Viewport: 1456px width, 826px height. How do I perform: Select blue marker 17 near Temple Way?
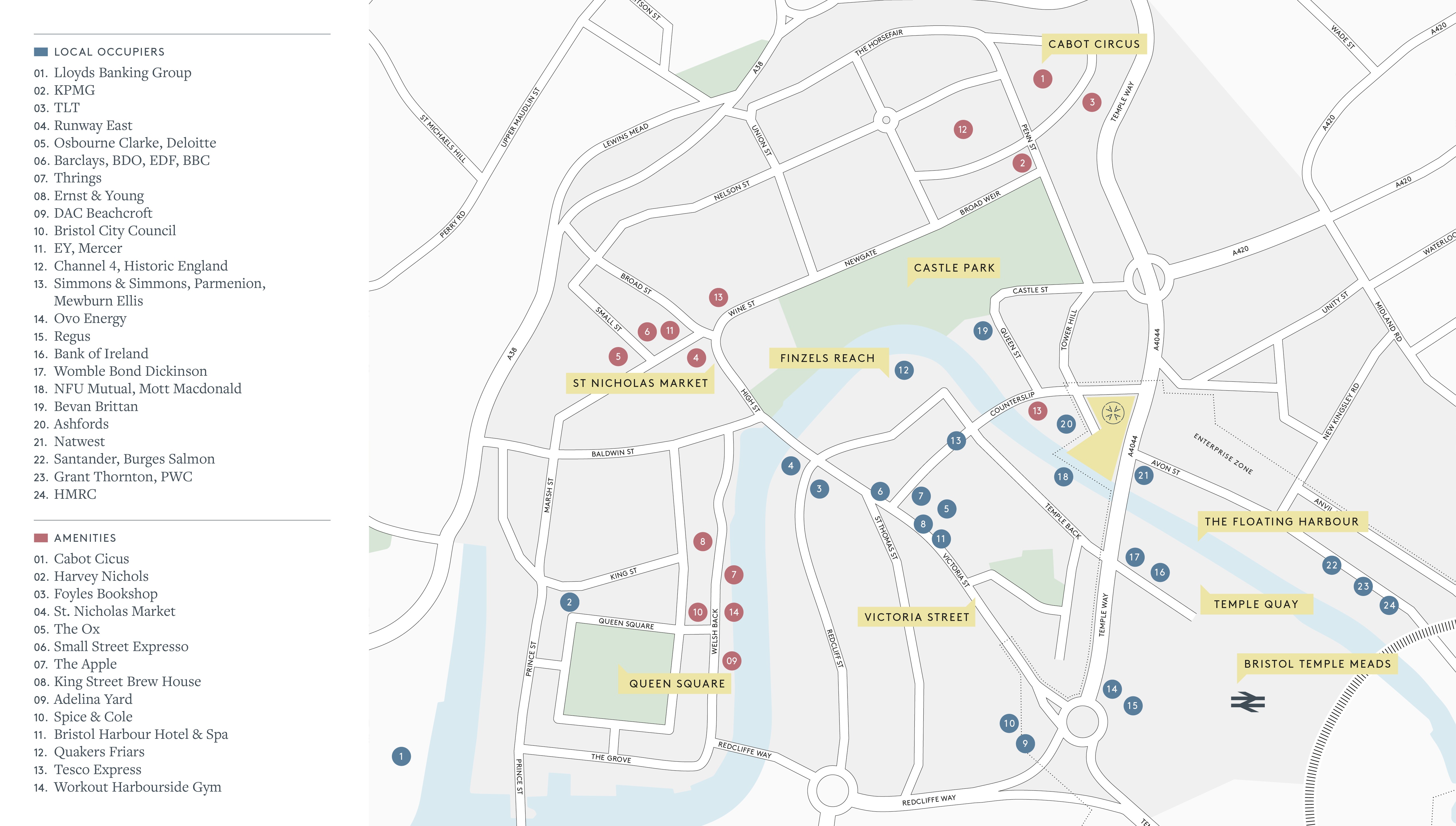click(x=1135, y=557)
